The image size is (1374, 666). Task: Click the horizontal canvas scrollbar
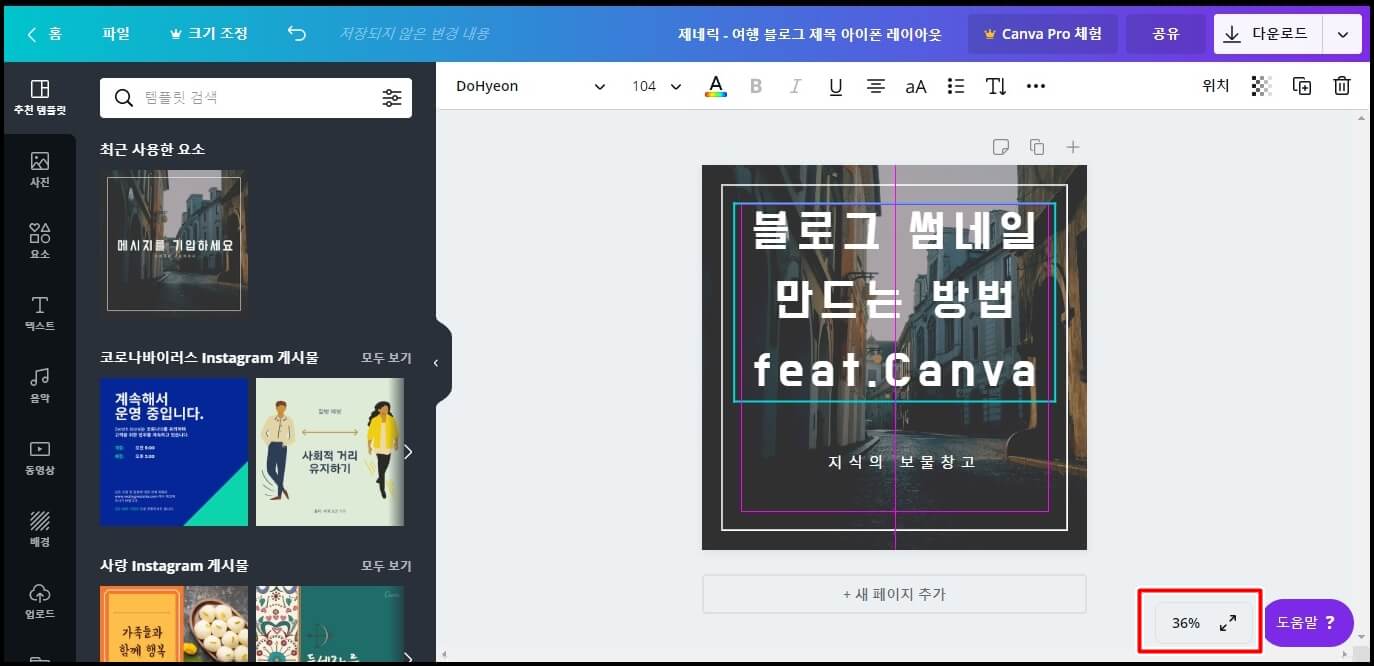pyautogui.click(x=895, y=655)
